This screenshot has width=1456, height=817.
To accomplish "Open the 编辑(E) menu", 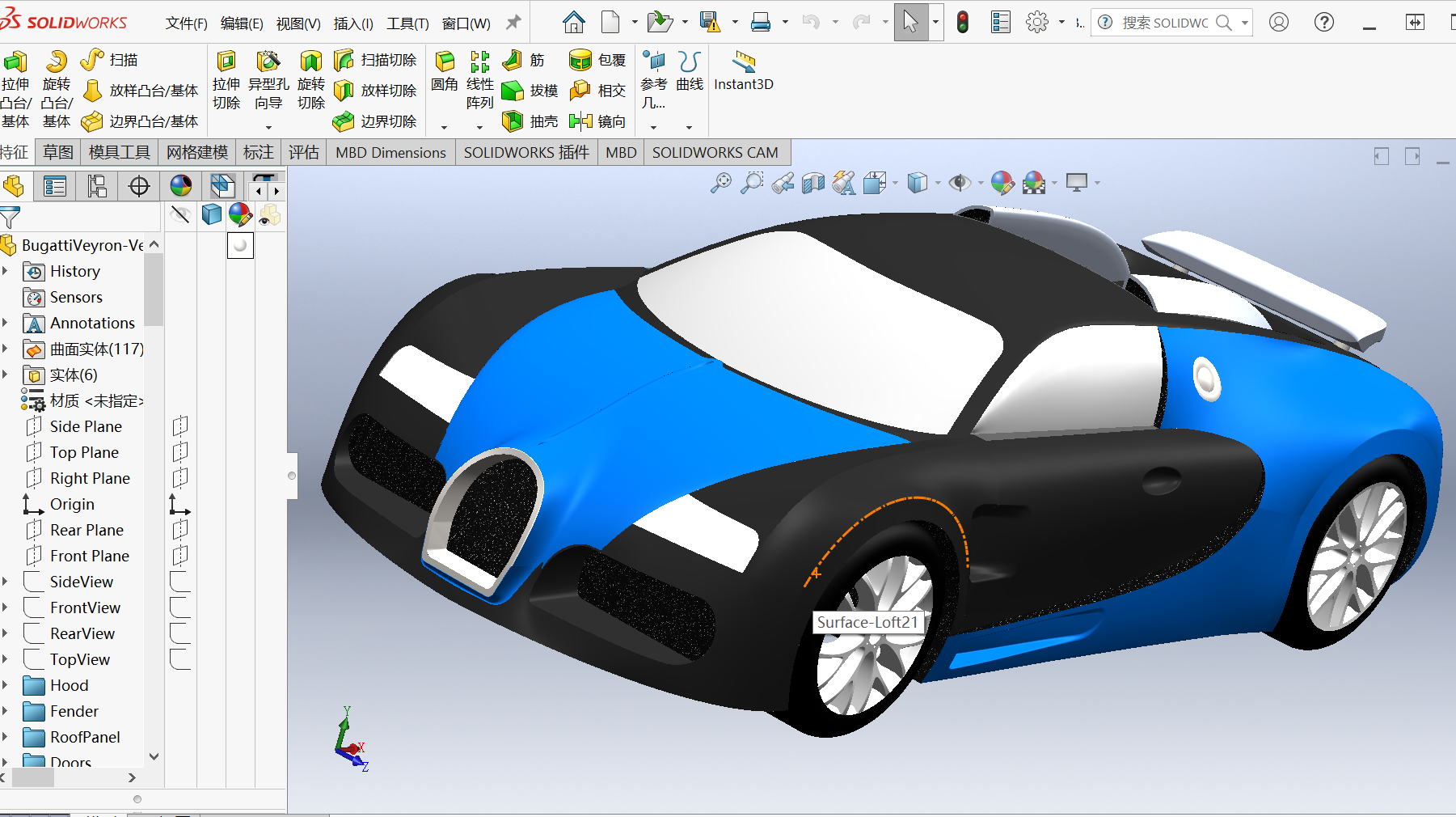I will click(x=242, y=23).
